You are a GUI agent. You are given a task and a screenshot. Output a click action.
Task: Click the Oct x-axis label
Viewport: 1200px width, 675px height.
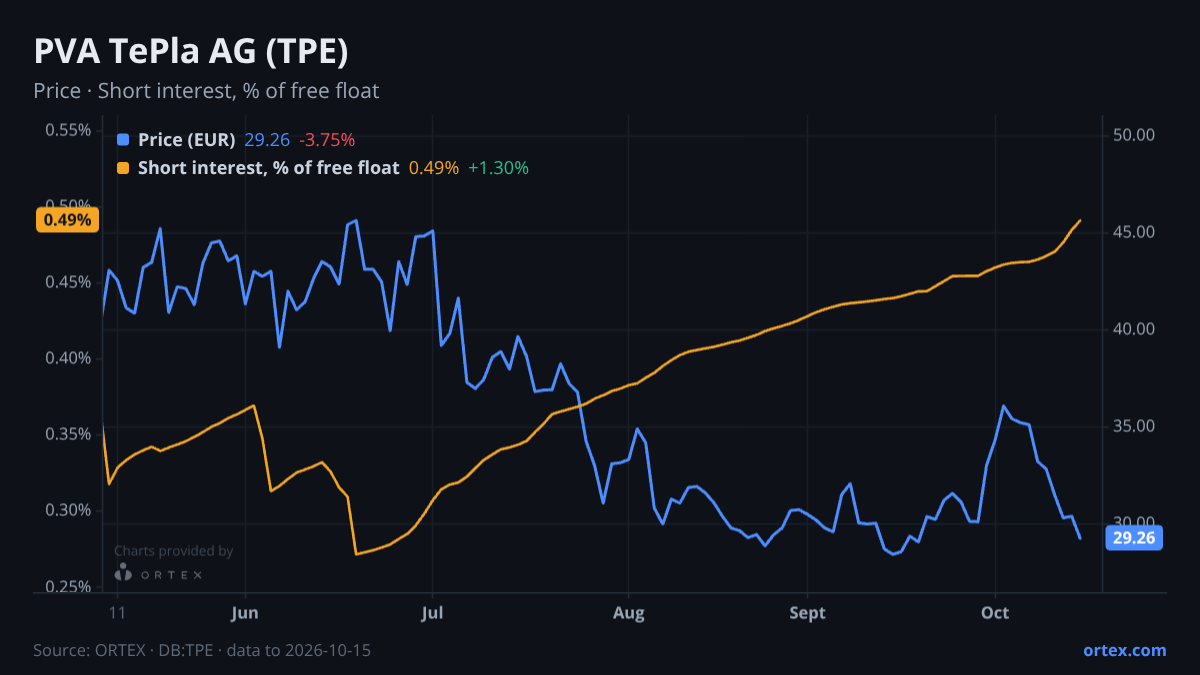tap(995, 613)
